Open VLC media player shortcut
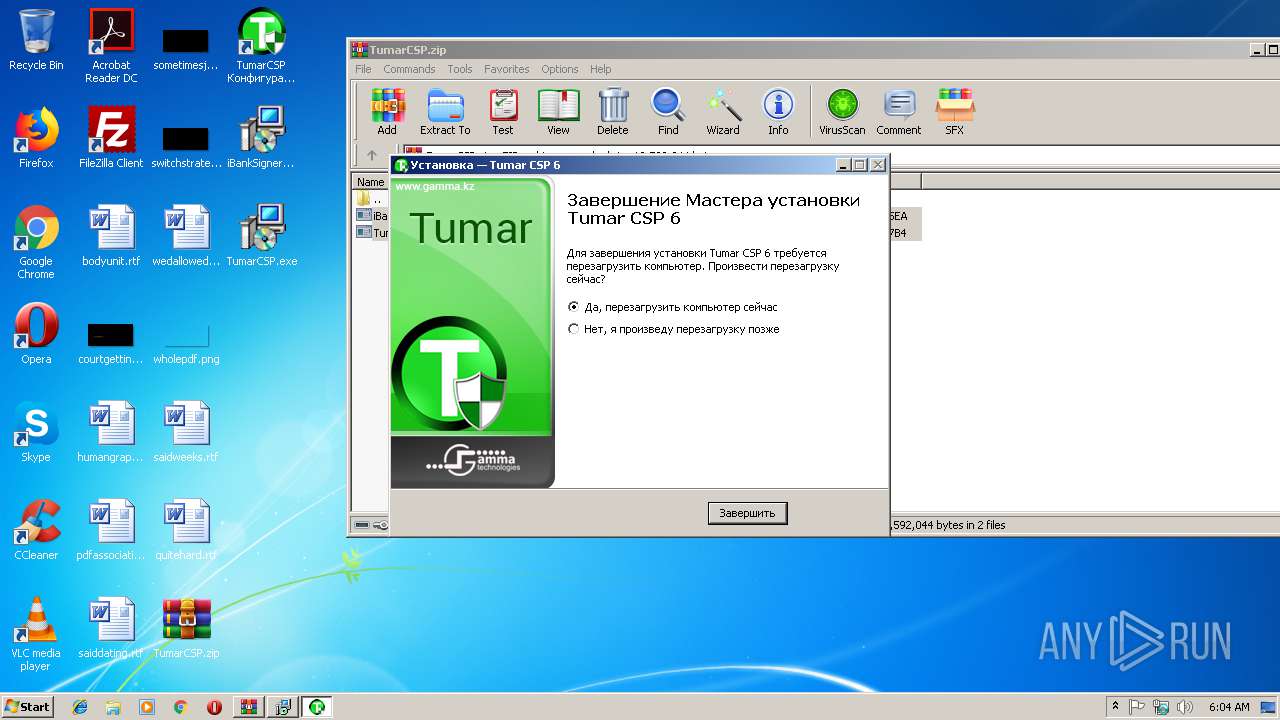1280x720 pixels. coord(36,634)
